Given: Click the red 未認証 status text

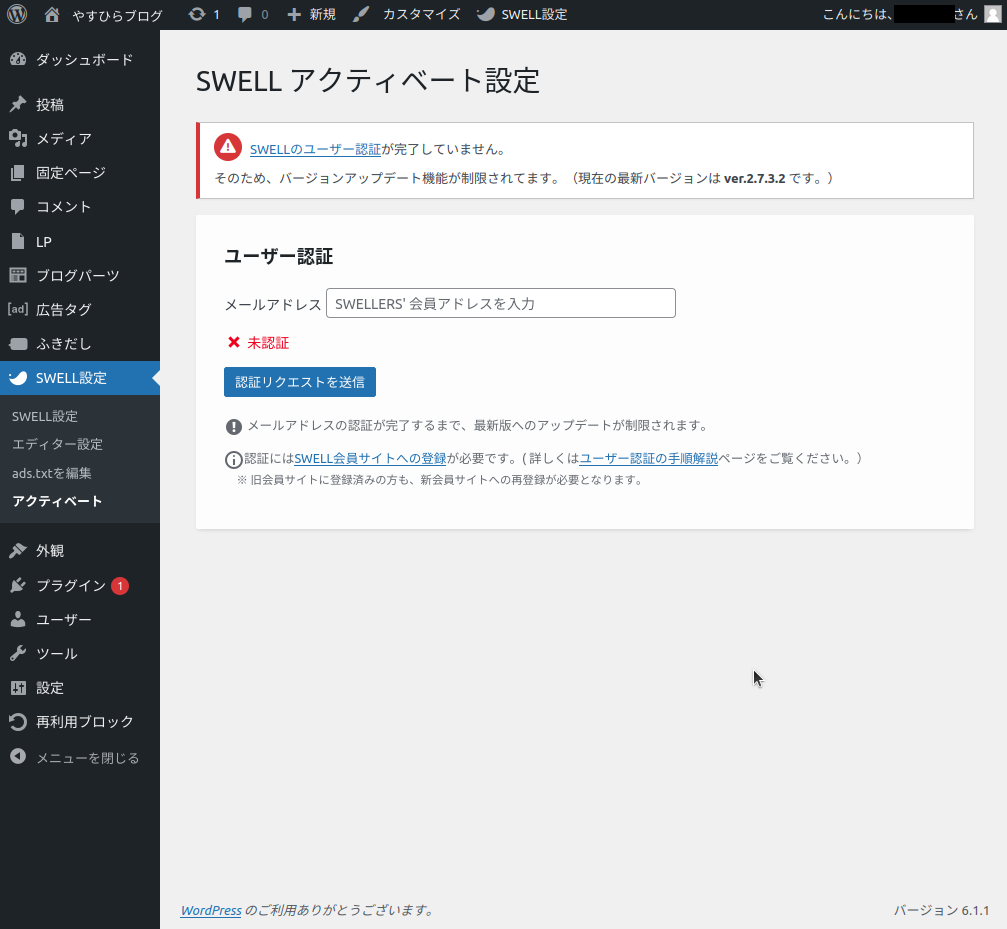Looking at the screenshot, I should (x=268, y=343).
